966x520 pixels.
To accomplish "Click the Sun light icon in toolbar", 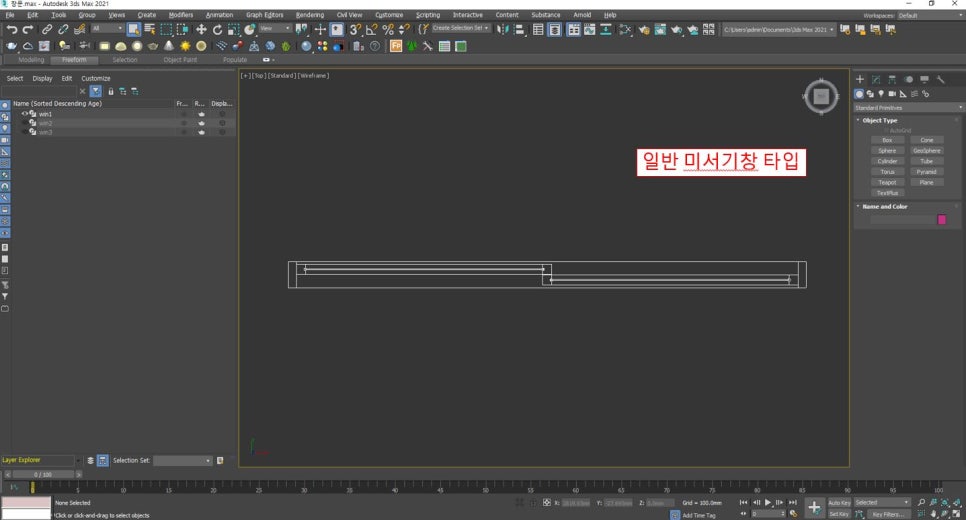I will (185, 46).
